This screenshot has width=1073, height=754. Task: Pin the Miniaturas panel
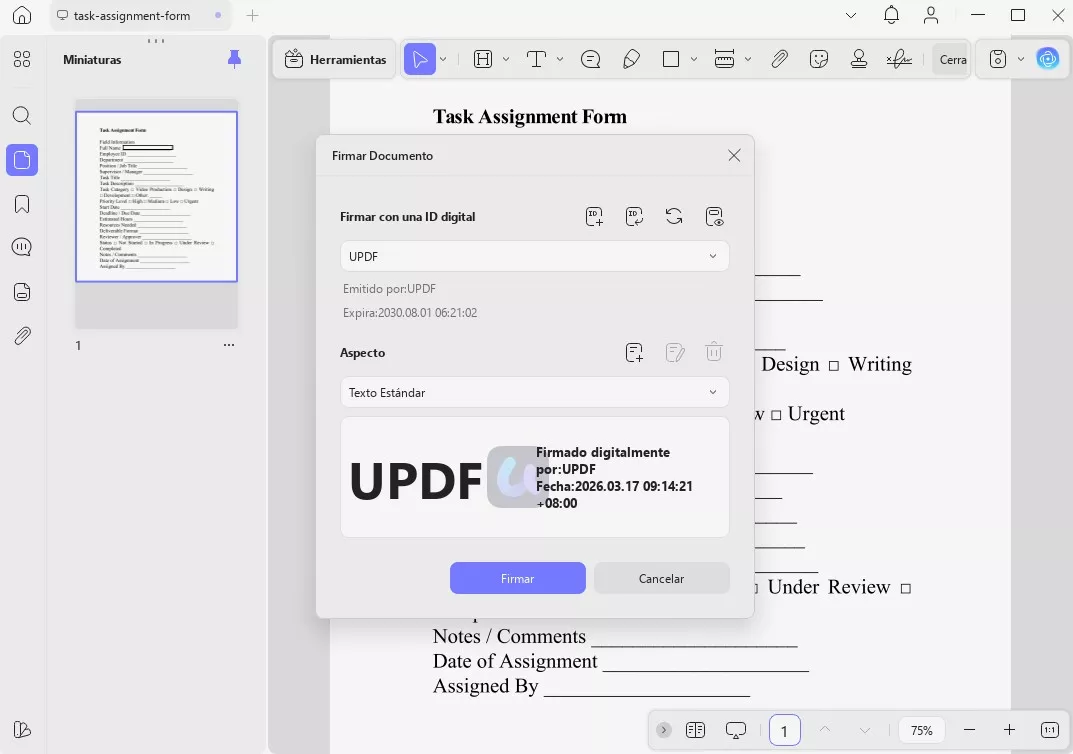[234, 60]
